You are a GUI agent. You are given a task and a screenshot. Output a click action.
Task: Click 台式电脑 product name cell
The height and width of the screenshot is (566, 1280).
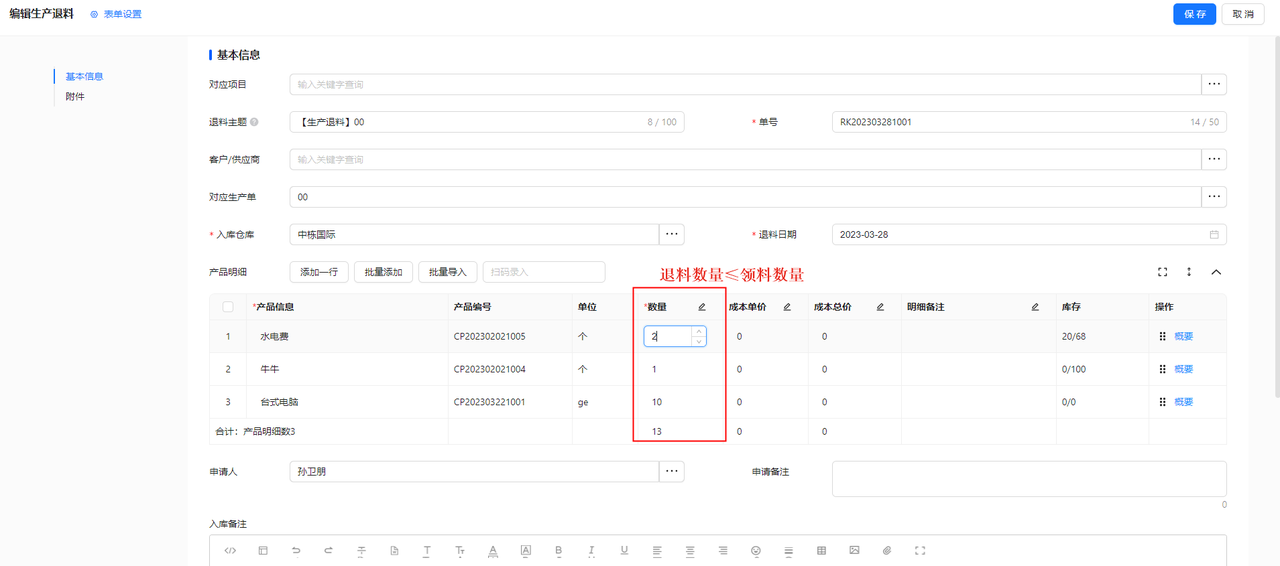(x=347, y=402)
